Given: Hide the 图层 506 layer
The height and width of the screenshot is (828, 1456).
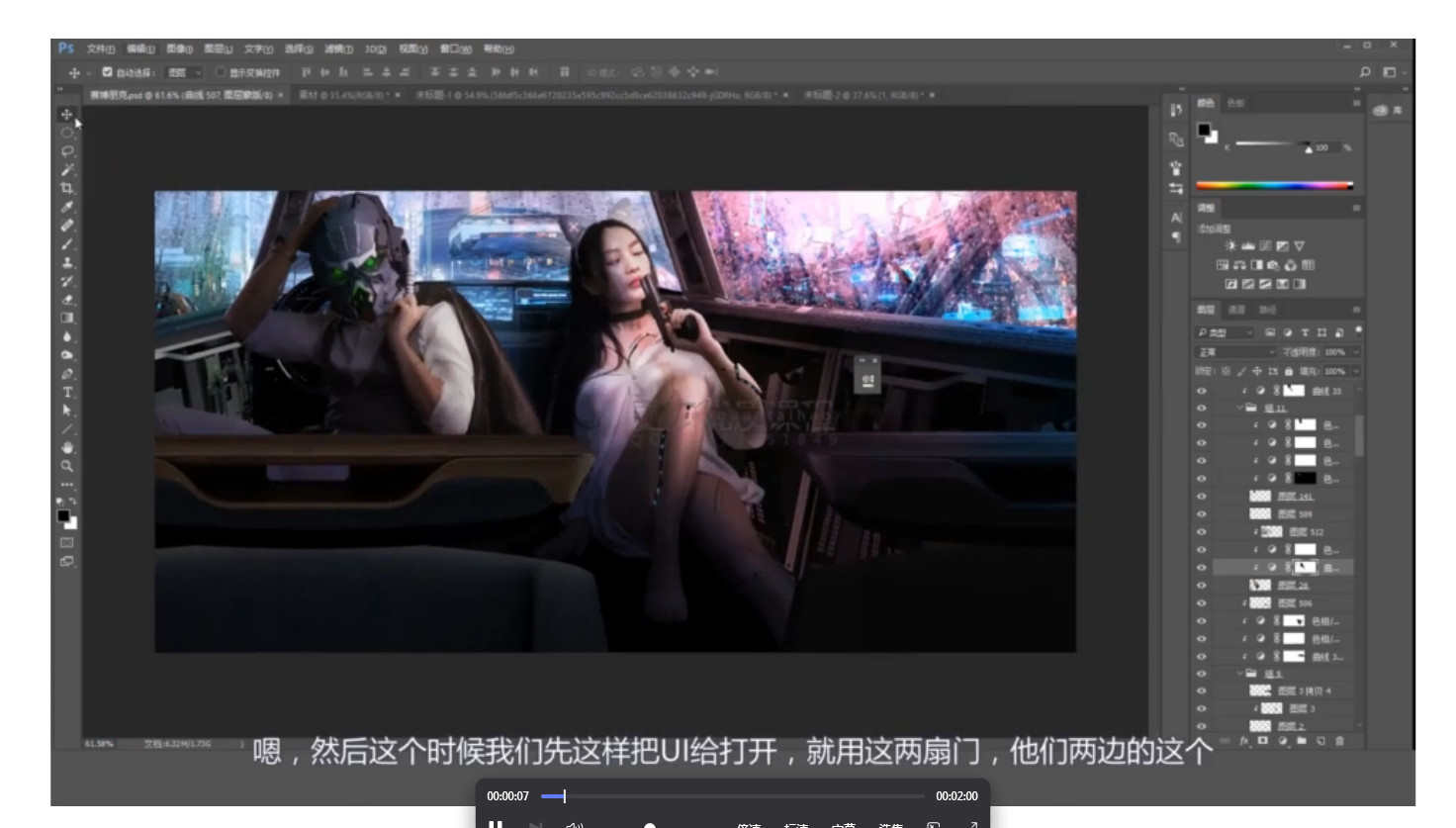Looking at the screenshot, I should 1202,602.
